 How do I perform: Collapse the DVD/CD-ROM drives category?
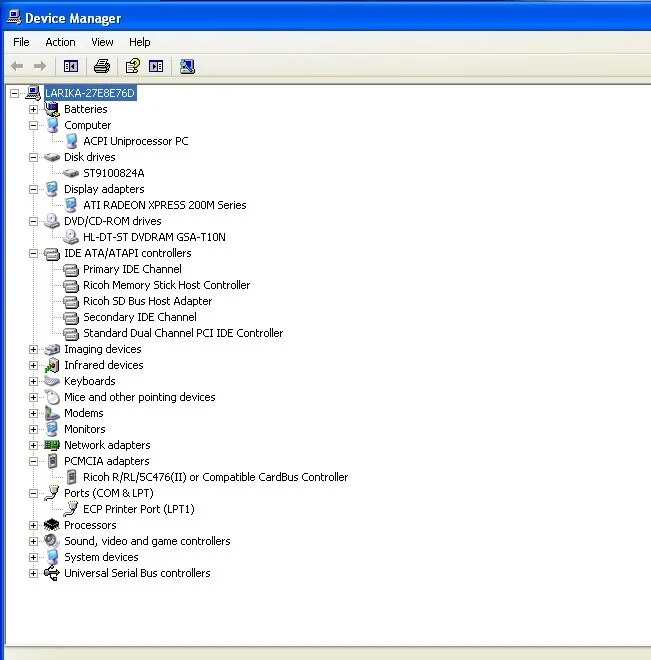click(x=33, y=221)
